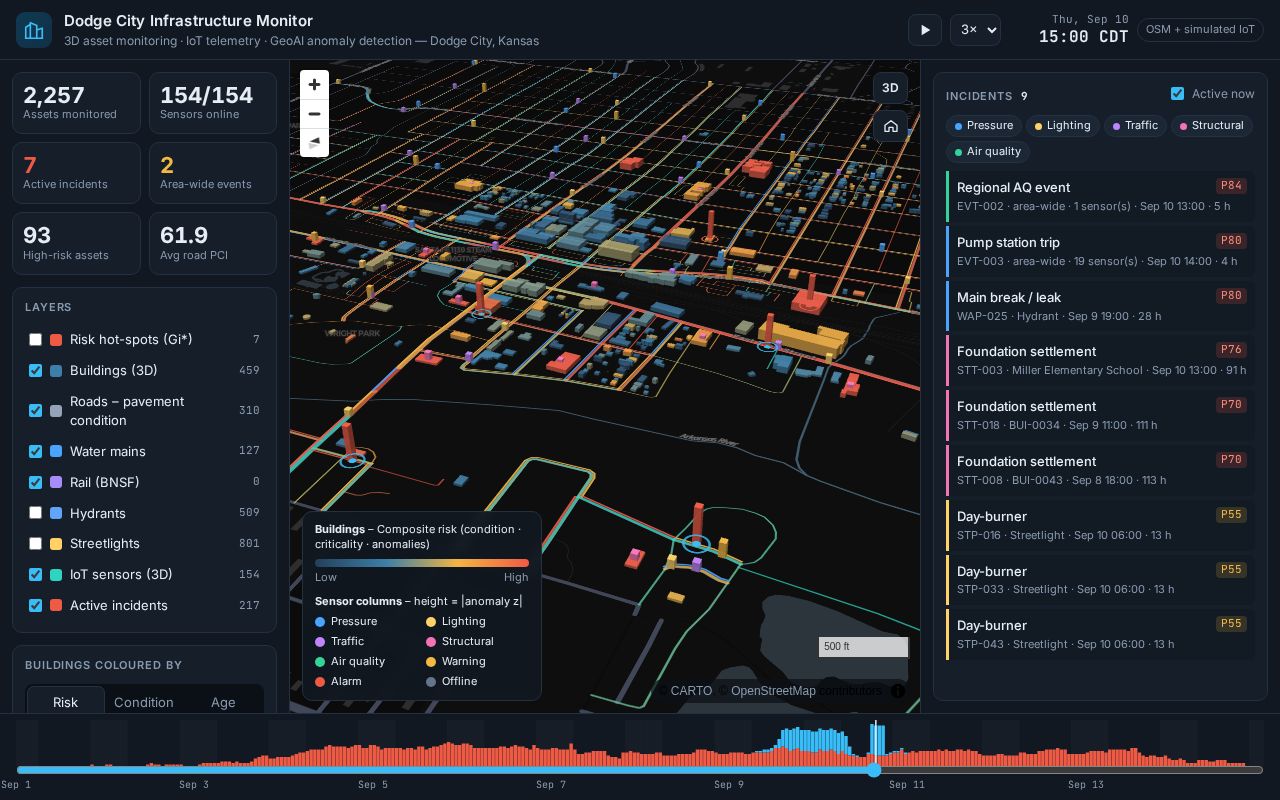This screenshot has width=1280, height=800.
Task: Filter incidents by Structural chip
Action: (x=1211, y=126)
